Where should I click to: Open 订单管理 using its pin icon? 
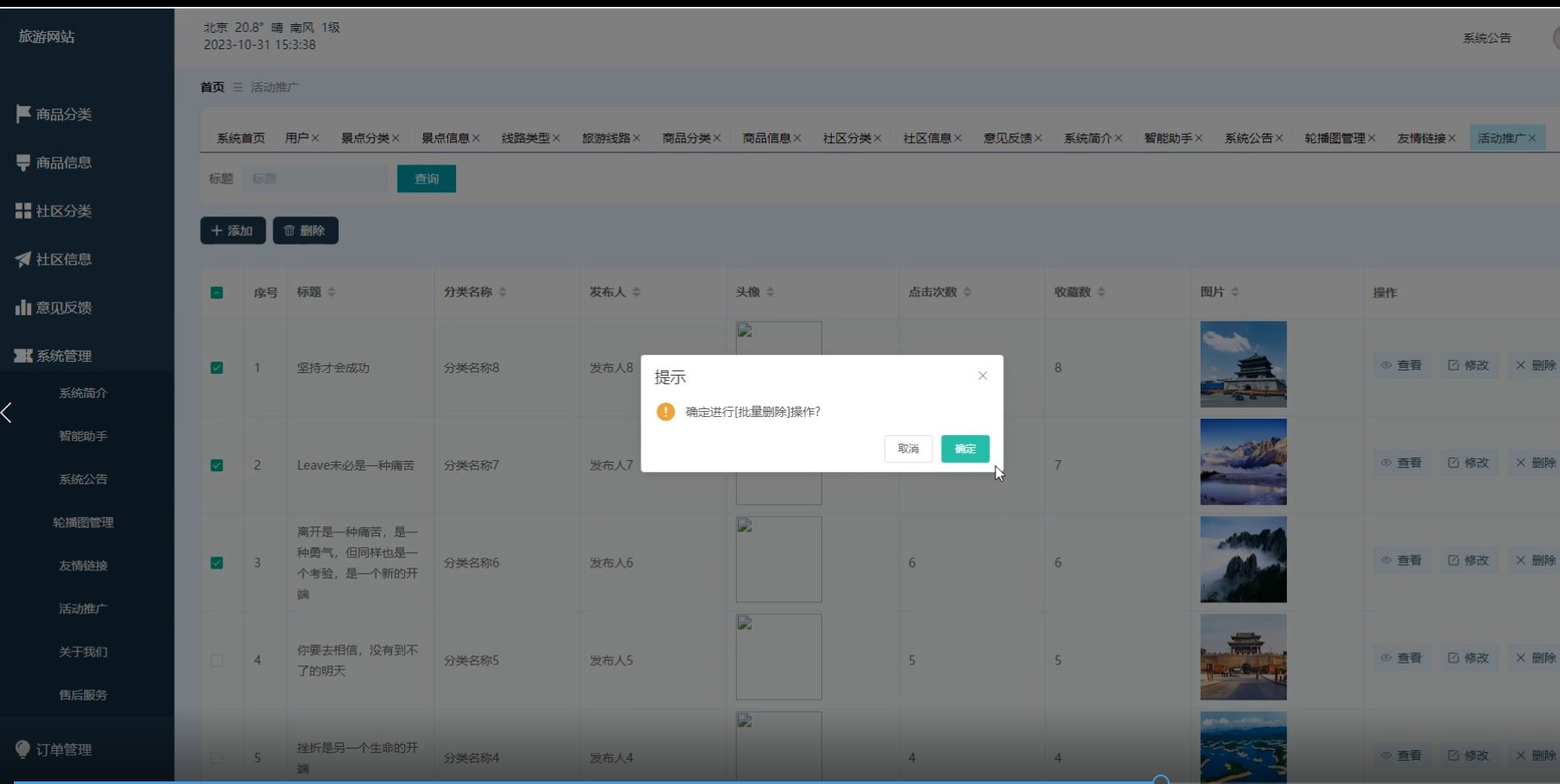[22, 750]
